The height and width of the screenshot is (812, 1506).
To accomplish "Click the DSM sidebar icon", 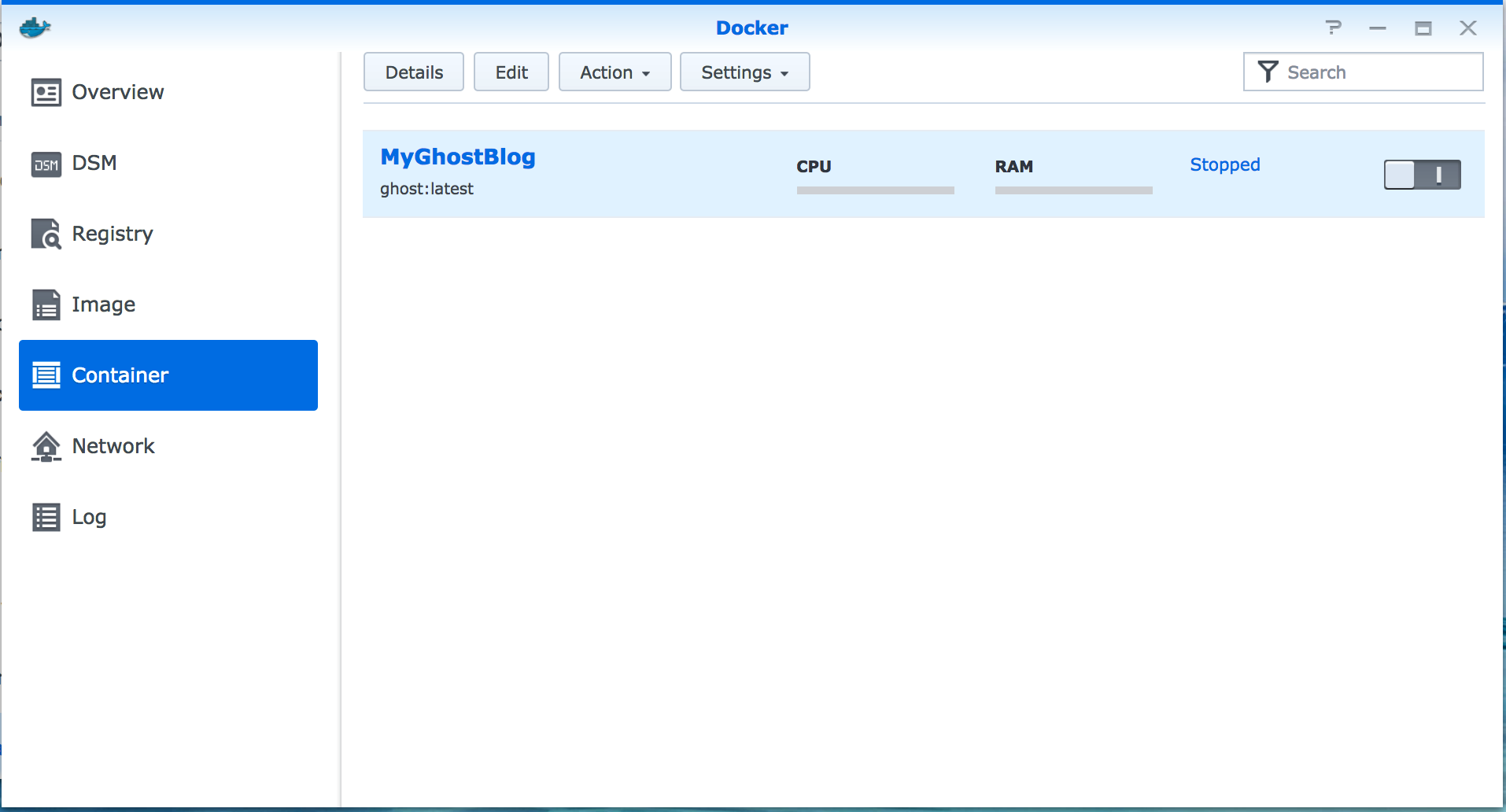I will pyautogui.click(x=46, y=164).
